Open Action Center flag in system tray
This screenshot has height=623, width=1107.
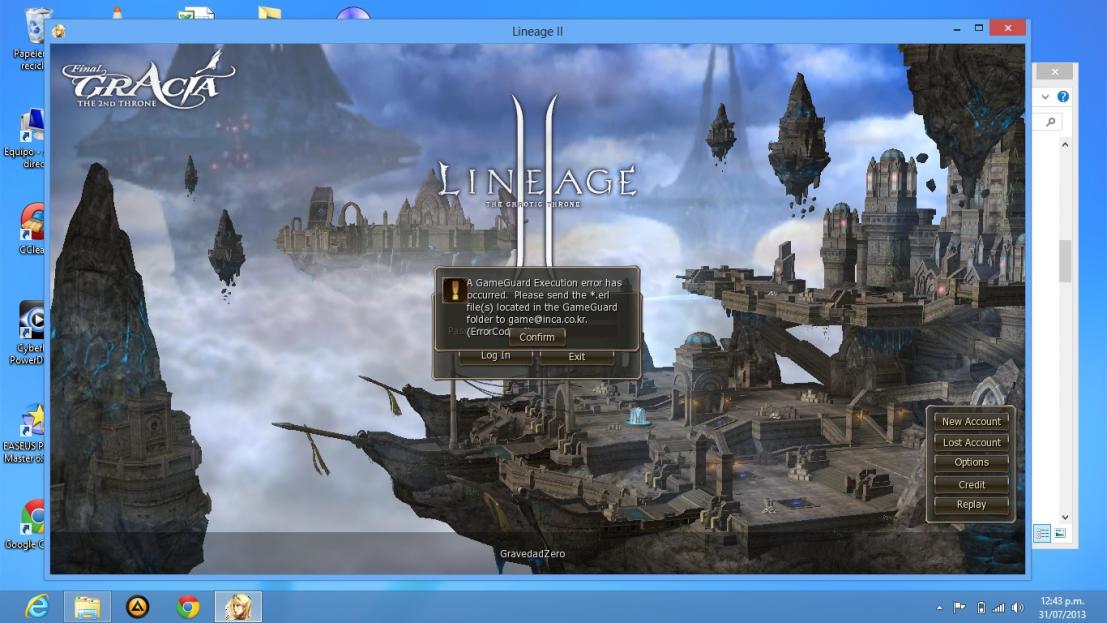pyautogui.click(x=959, y=607)
